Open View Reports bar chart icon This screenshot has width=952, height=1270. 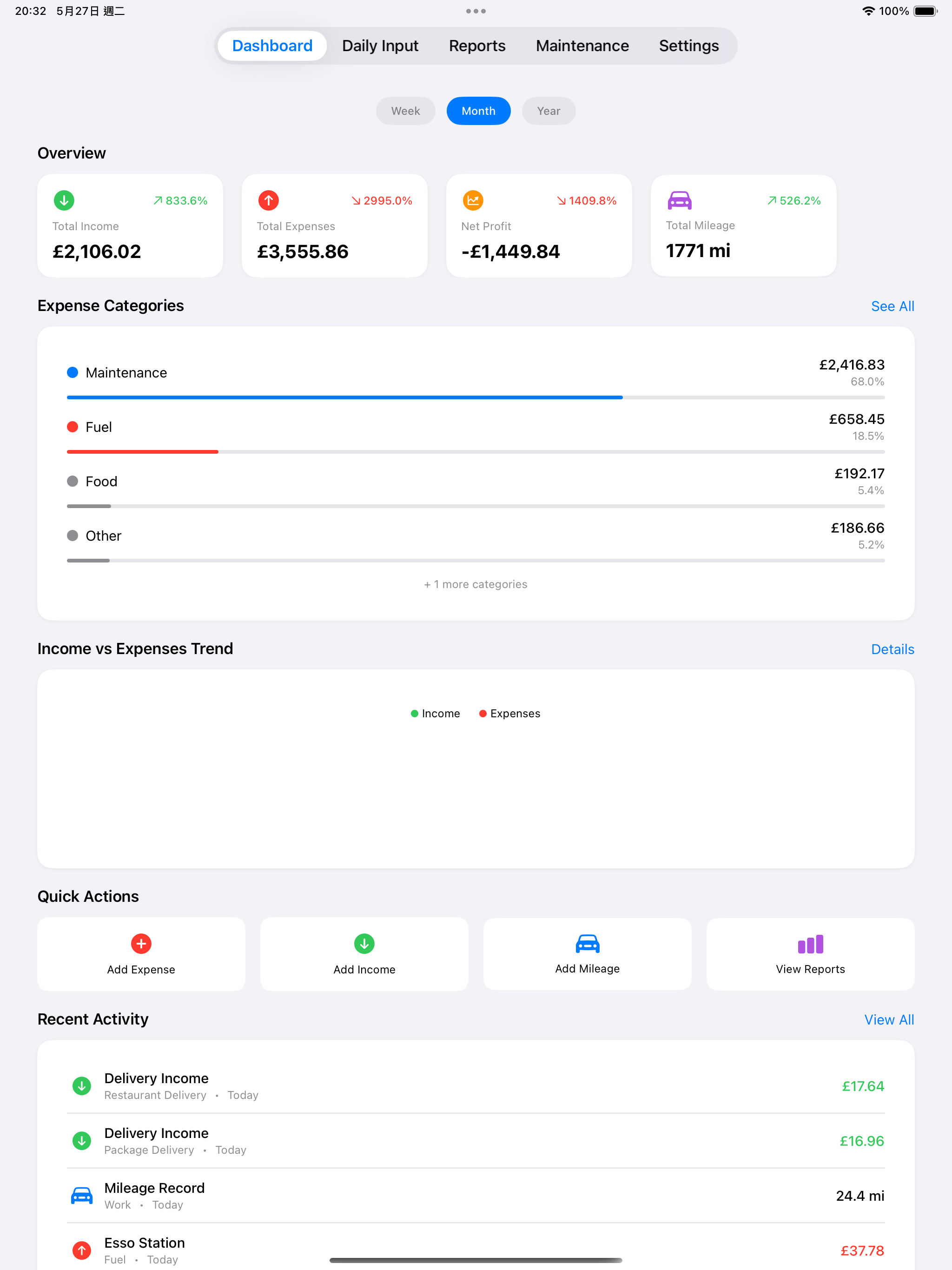(x=810, y=945)
